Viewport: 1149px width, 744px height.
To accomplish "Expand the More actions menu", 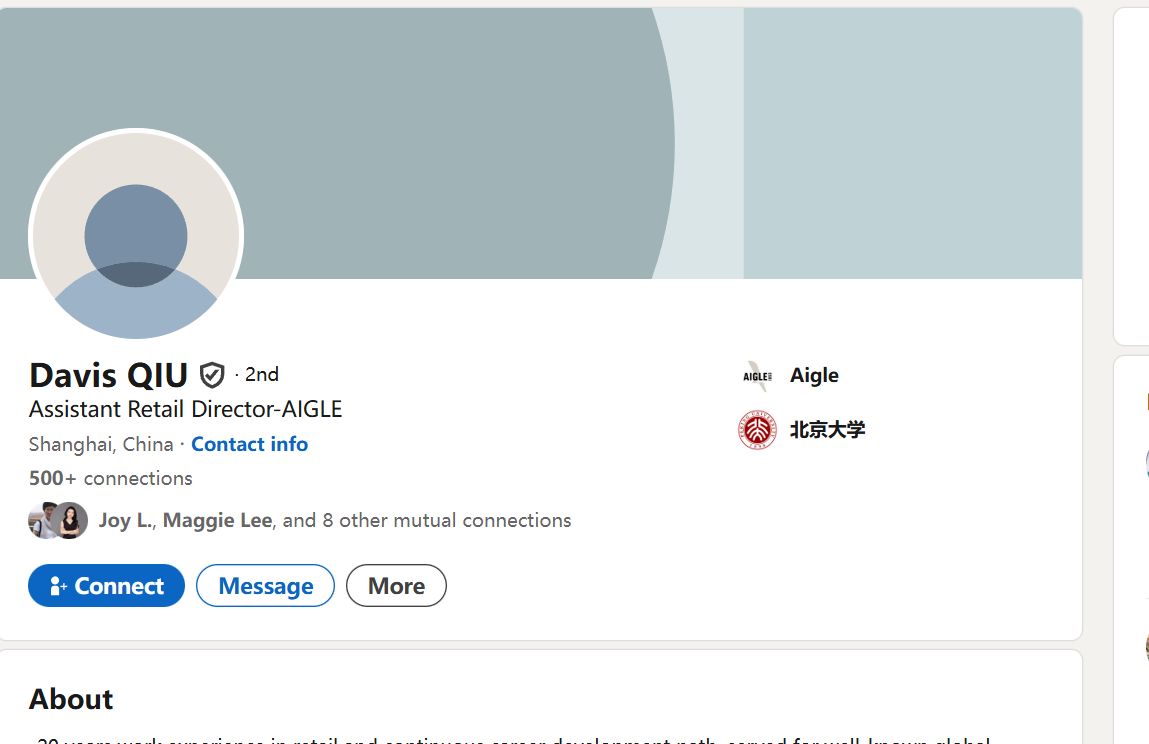I will (x=396, y=586).
